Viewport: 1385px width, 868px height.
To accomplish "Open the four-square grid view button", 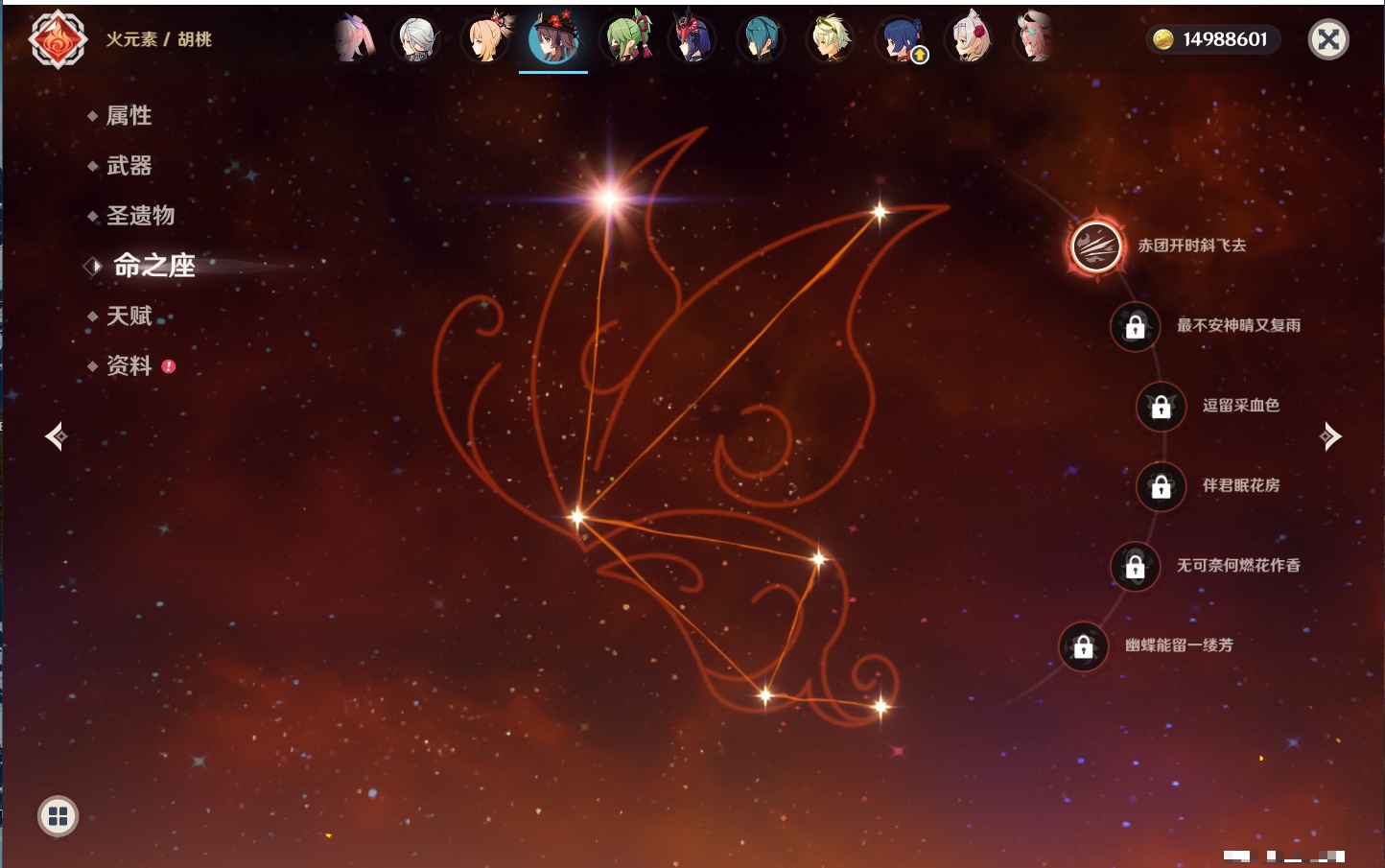I will [x=58, y=816].
